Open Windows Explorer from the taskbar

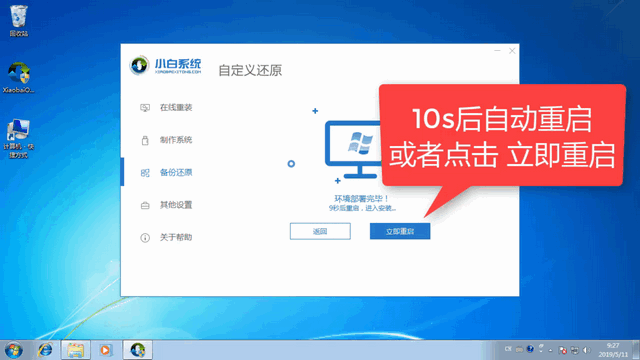click(x=76, y=350)
